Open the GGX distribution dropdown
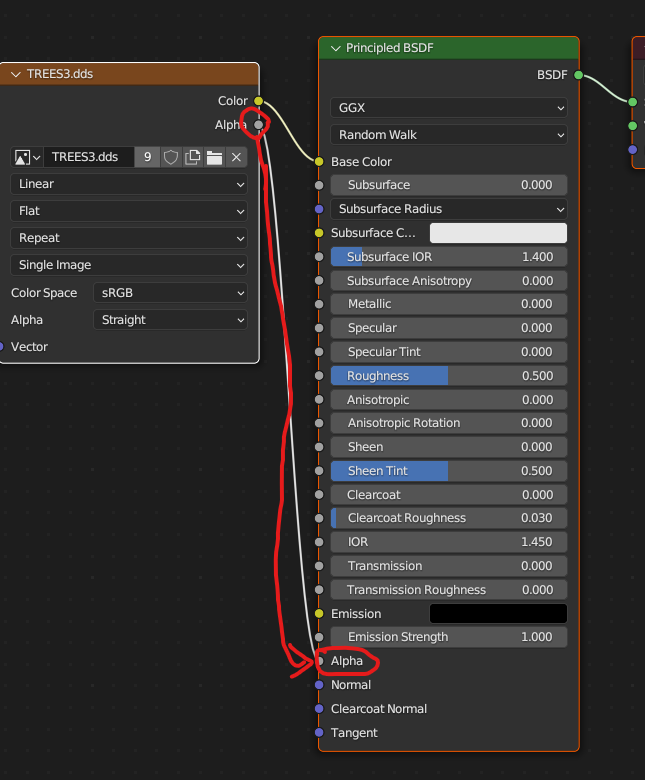The image size is (645, 780). coord(449,107)
